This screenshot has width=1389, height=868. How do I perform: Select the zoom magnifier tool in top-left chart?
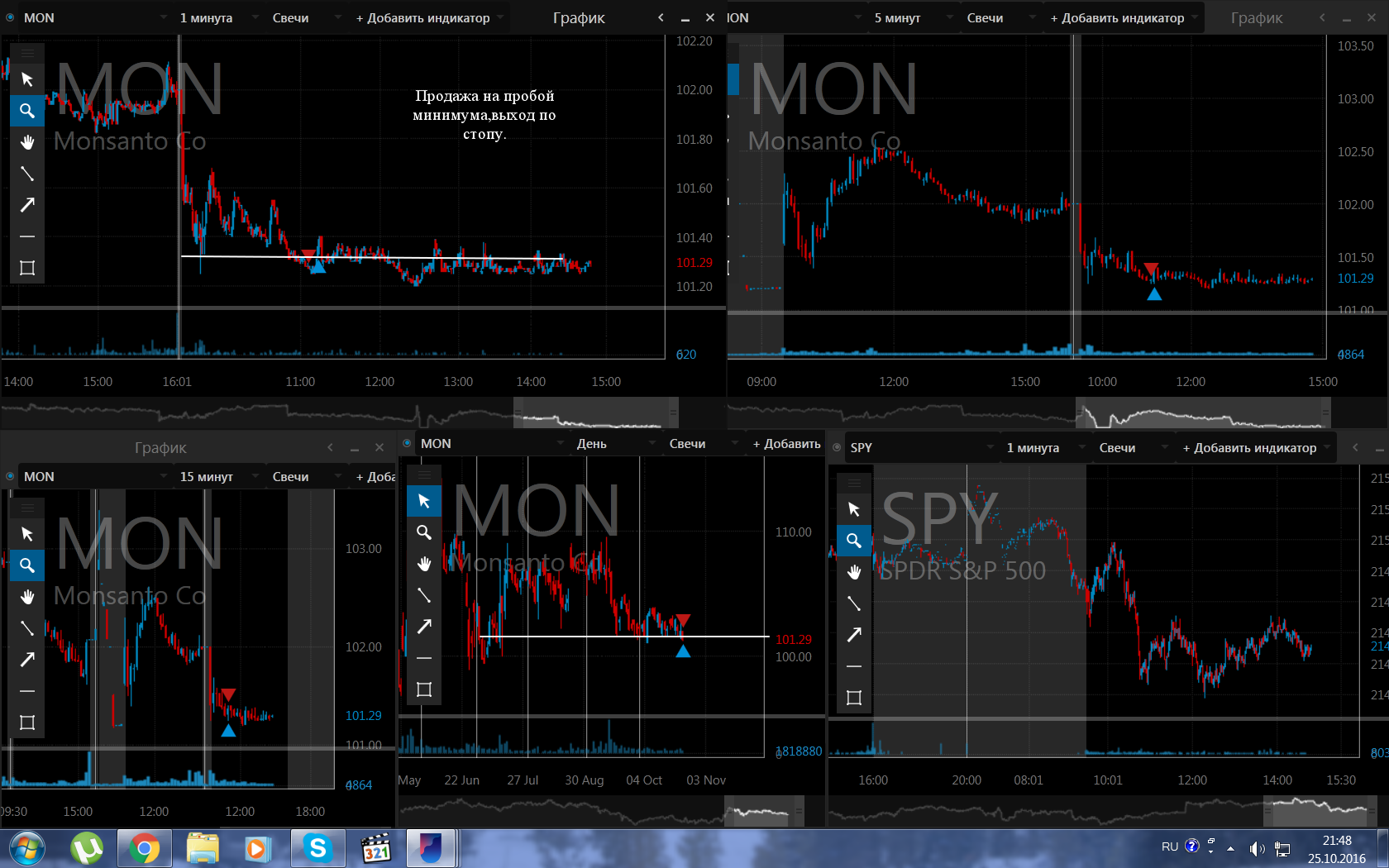(x=27, y=111)
